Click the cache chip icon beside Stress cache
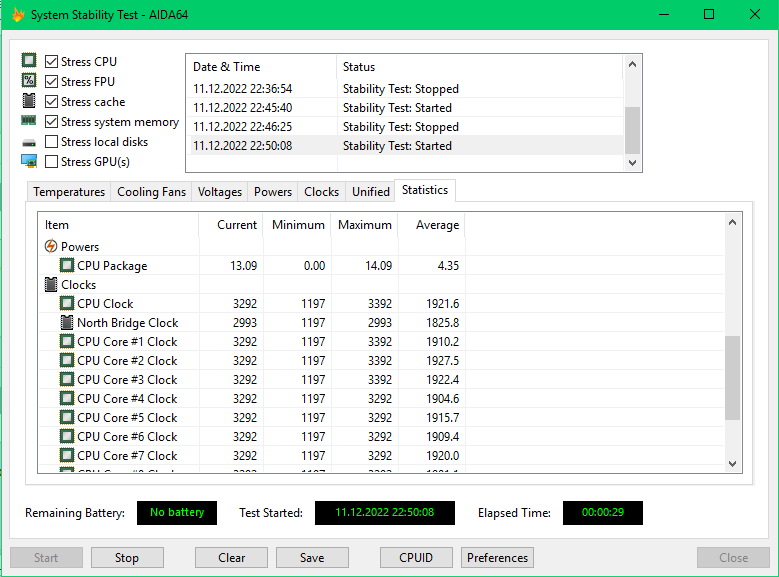The height and width of the screenshot is (577, 779). pyautogui.click(x=29, y=100)
